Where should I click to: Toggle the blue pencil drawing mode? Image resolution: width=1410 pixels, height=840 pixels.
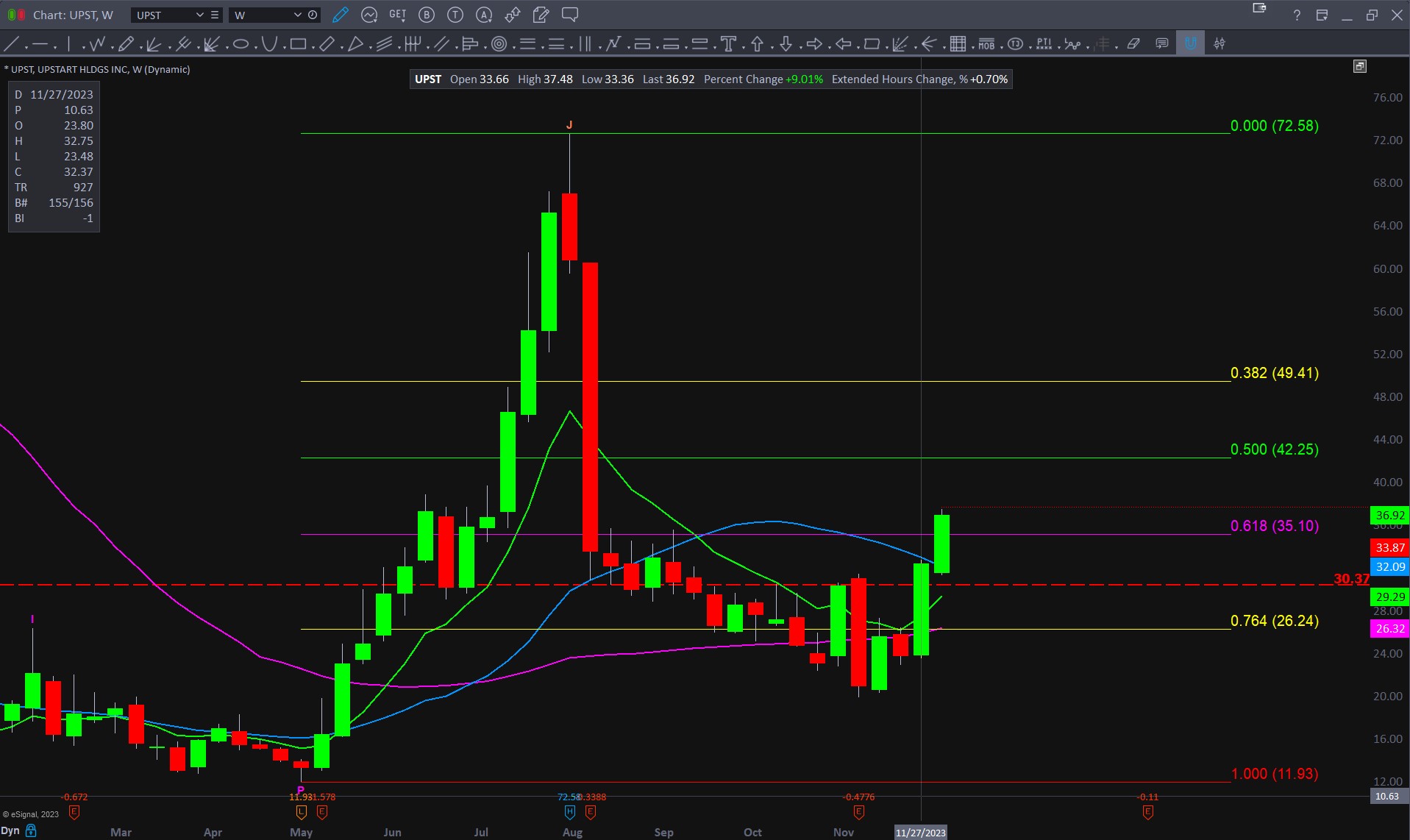click(x=340, y=15)
